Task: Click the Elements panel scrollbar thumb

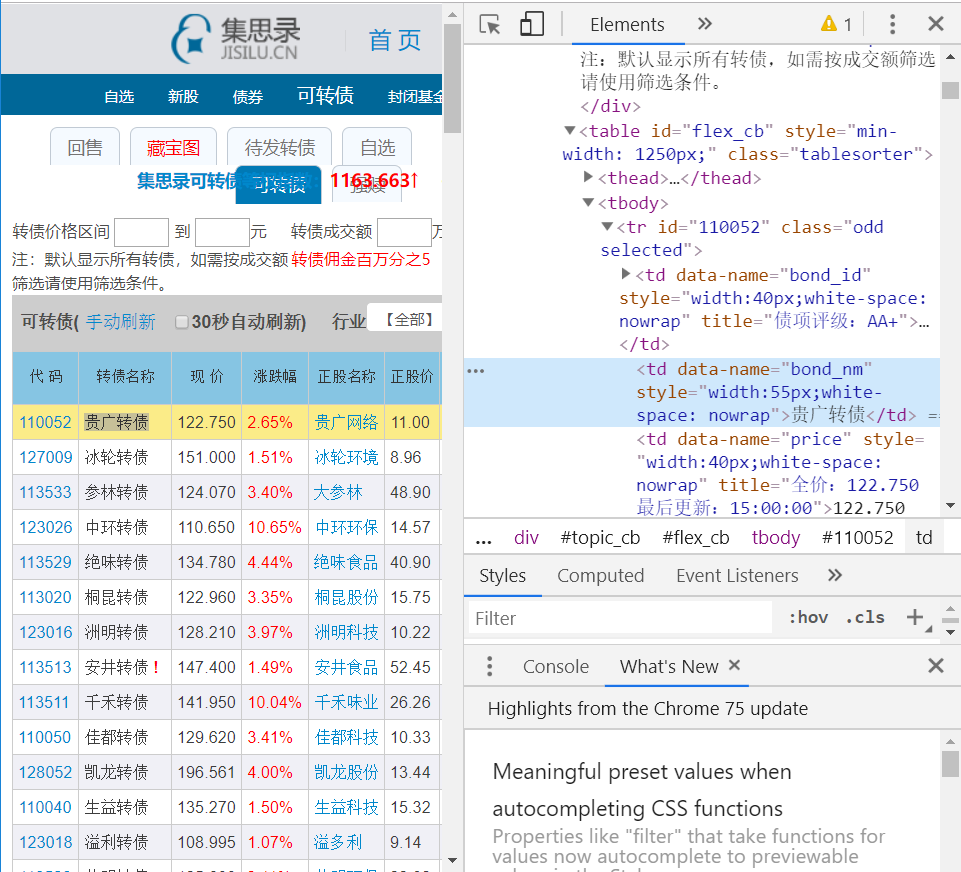Action: (x=950, y=90)
